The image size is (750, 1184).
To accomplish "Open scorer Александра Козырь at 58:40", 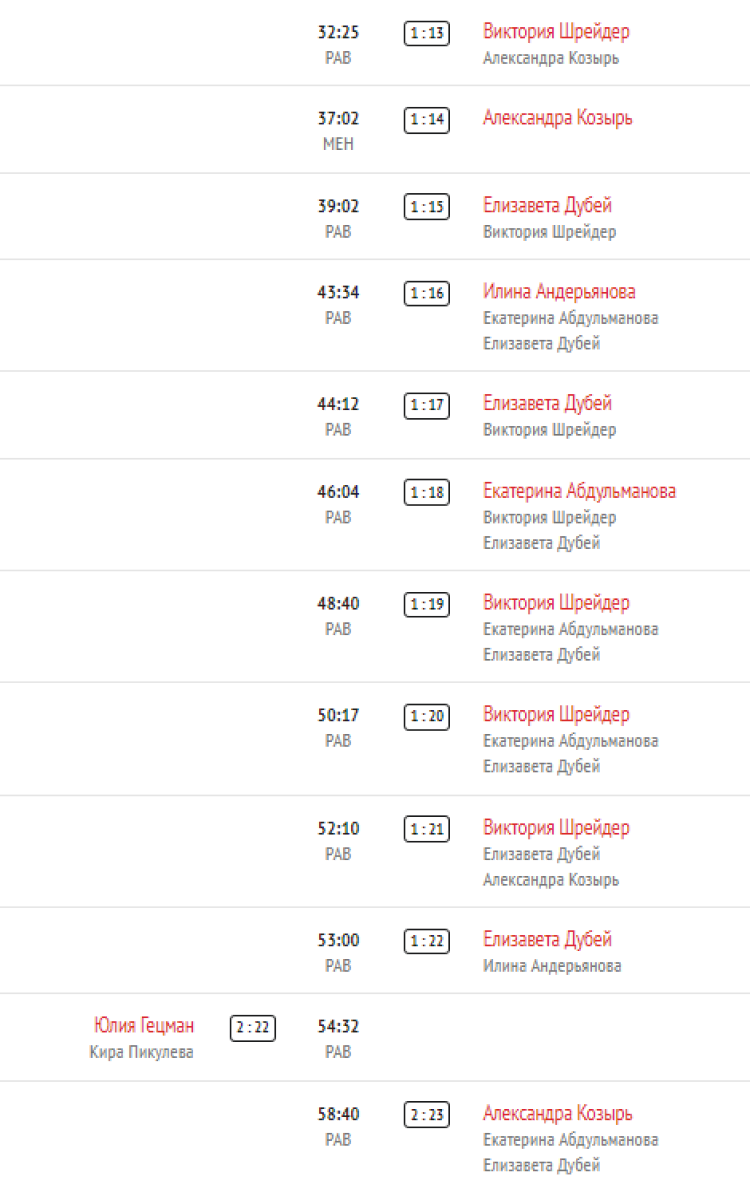I will tap(557, 1114).
